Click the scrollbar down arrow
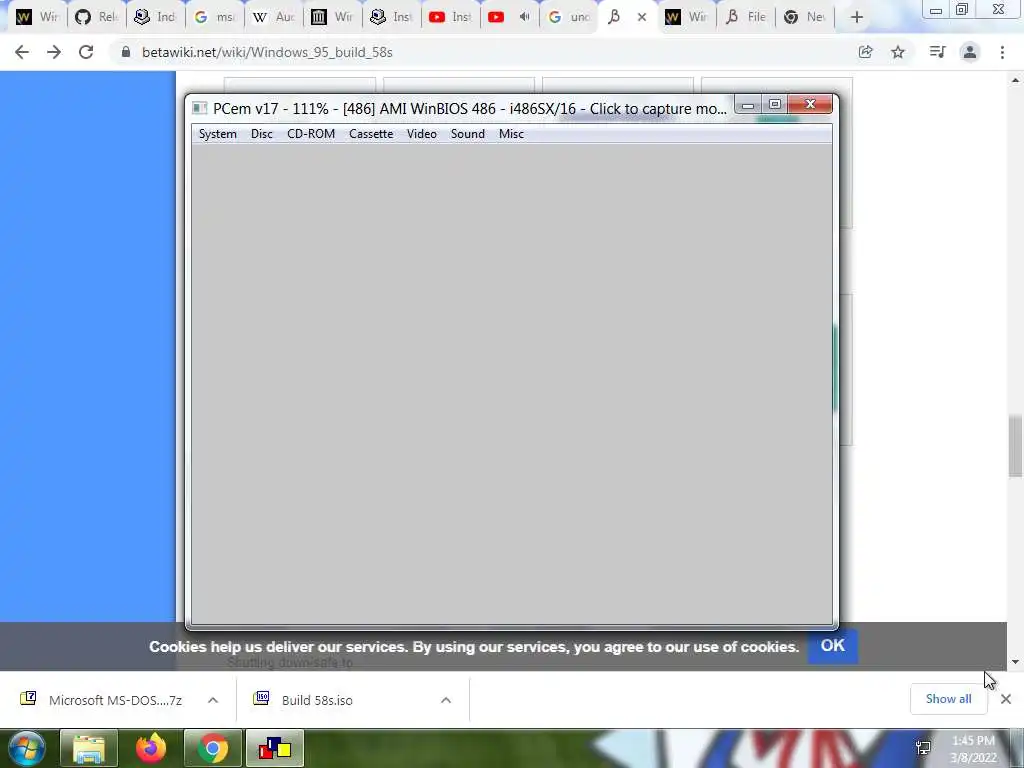 tap(1015, 662)
